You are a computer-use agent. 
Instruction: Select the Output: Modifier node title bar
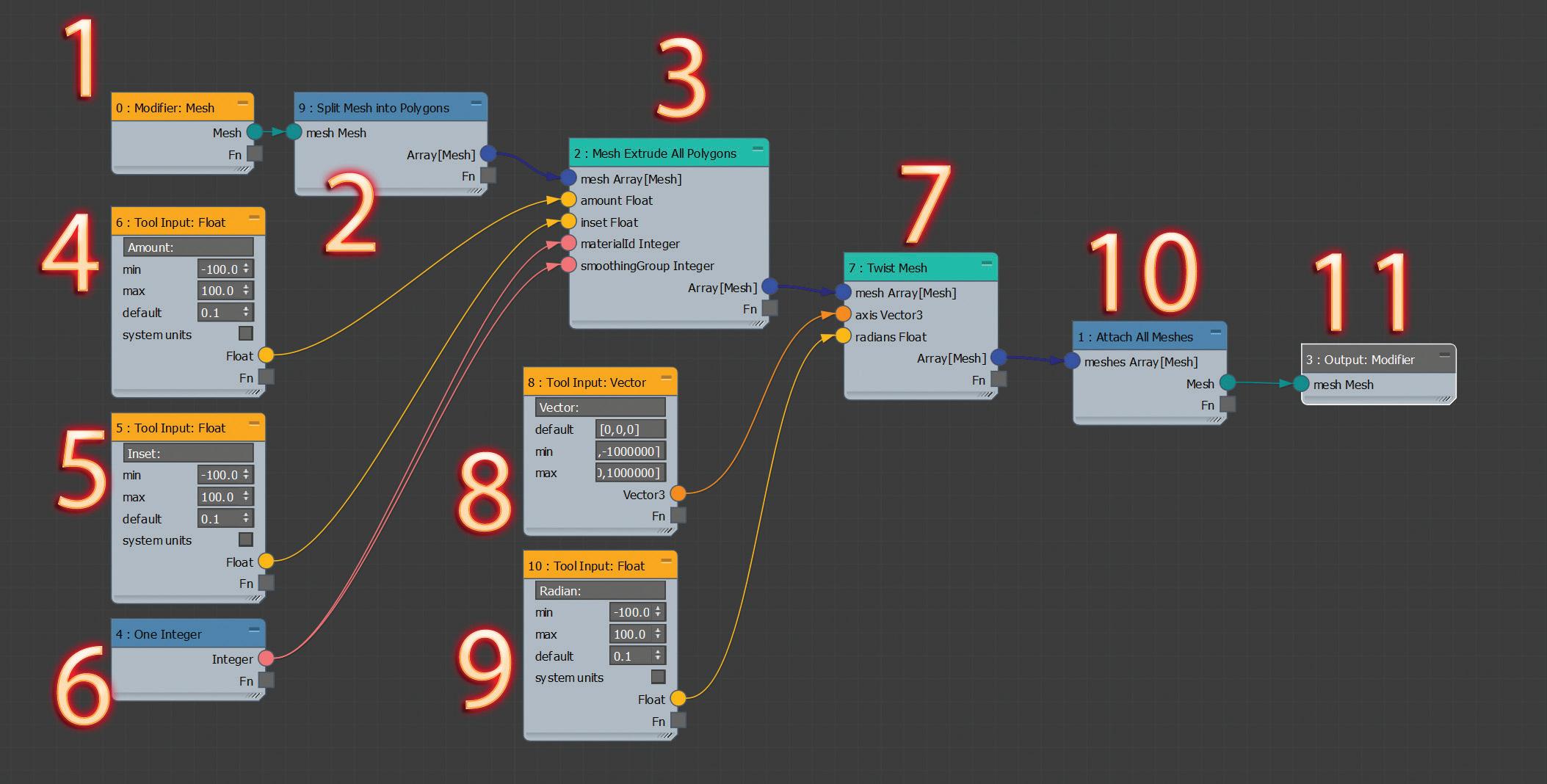[1378, 359]
